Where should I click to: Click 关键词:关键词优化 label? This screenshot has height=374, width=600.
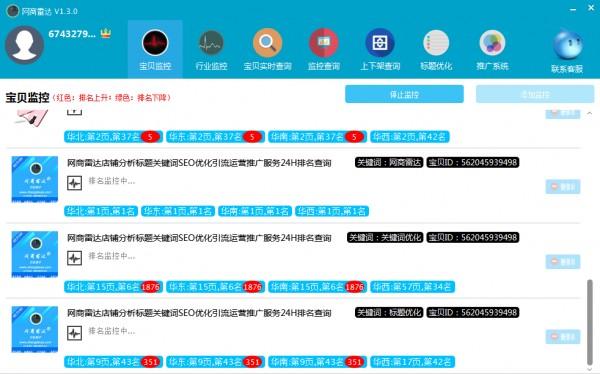(385, 238)
